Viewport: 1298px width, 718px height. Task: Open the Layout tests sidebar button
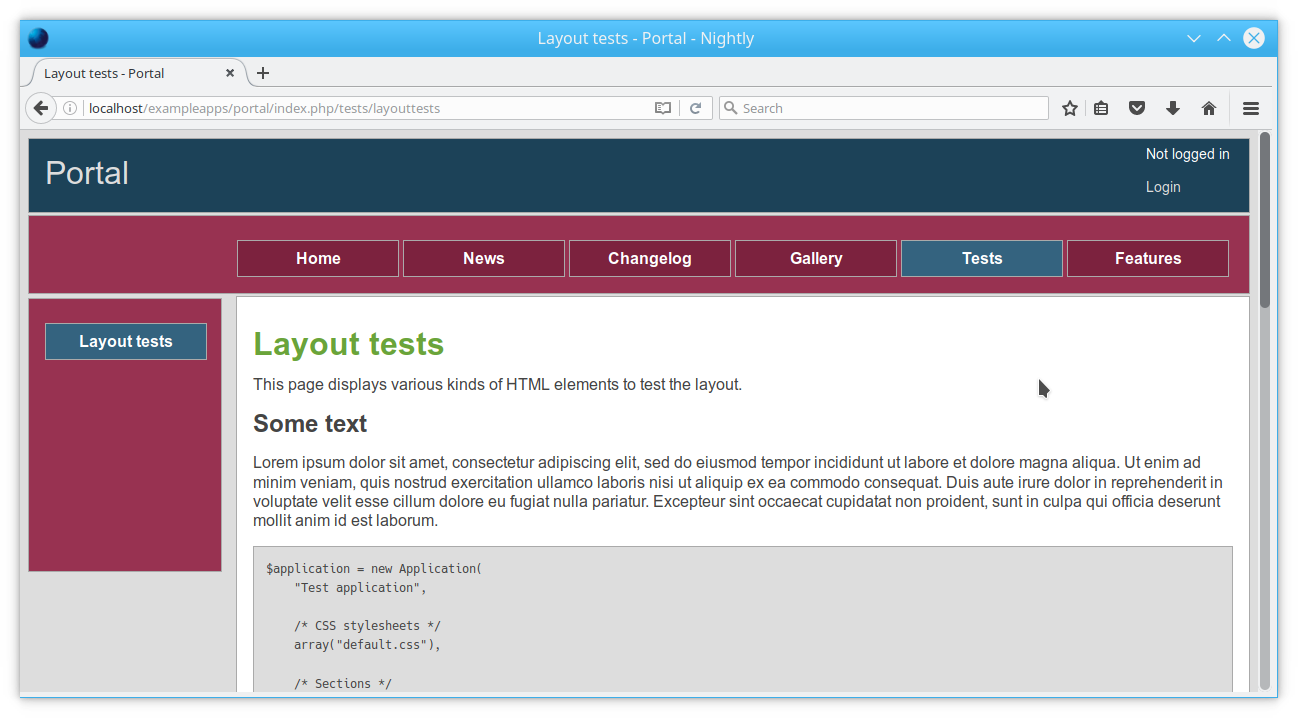[x=126, y=341]
